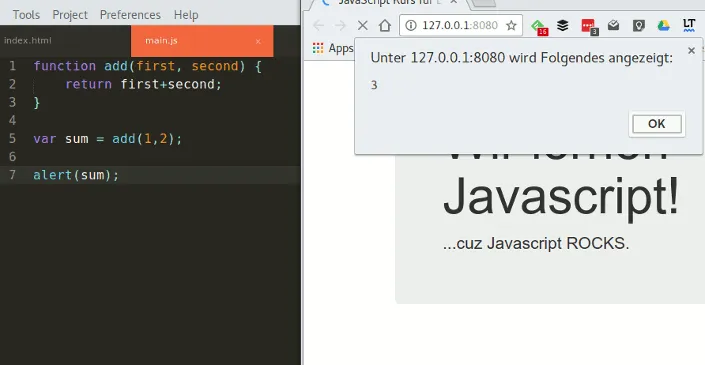Screen dimensions: 705x365
Task: Click the 'second' parameter on line 1
Action: [x=215, y=66]
